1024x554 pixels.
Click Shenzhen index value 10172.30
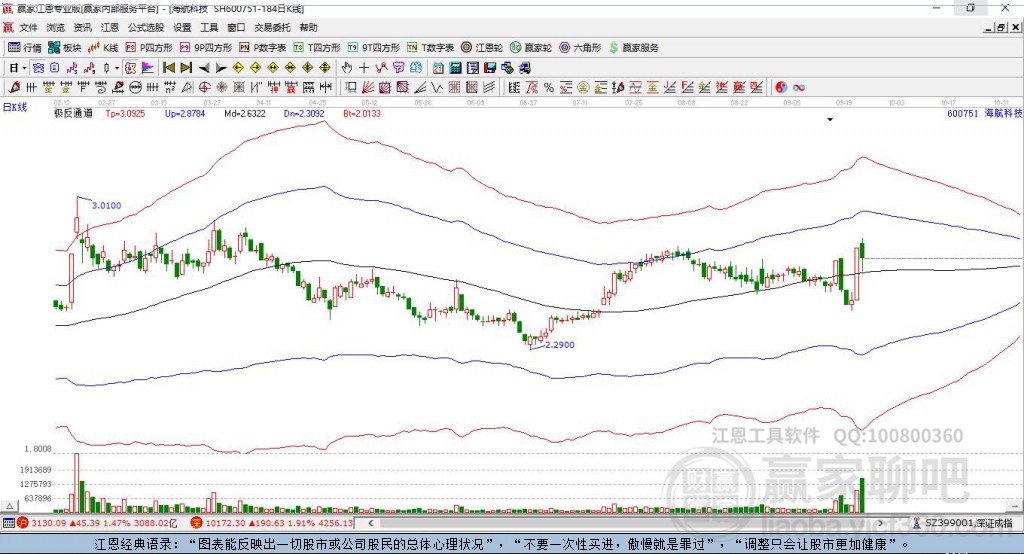coord(225,523)
